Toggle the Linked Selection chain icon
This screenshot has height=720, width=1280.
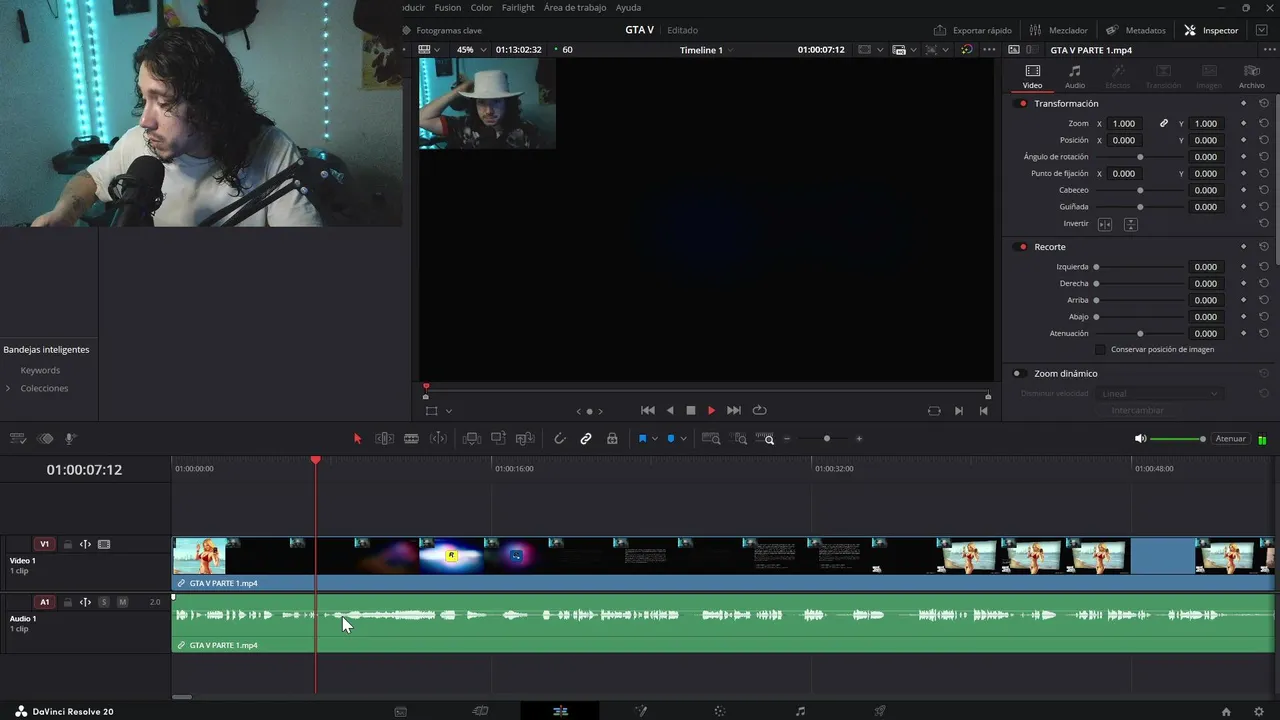click(x=586, y=438)
